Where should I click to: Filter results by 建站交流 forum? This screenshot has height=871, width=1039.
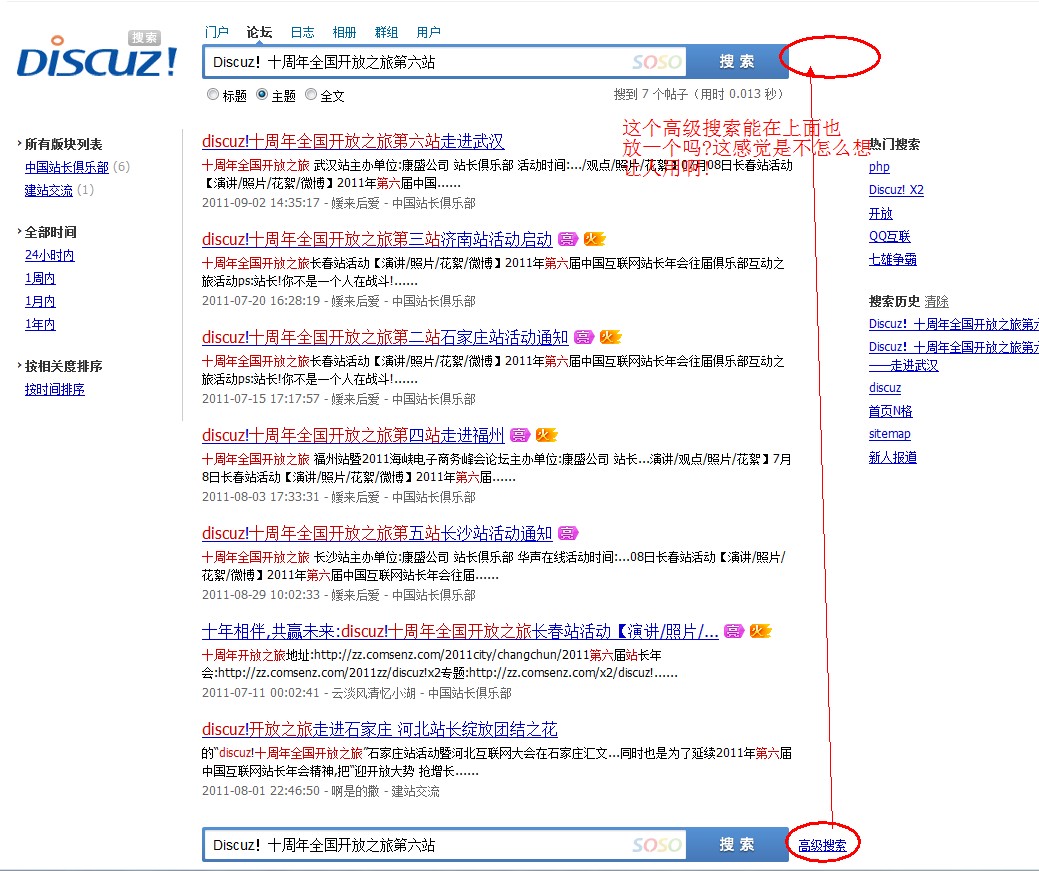(49, 190)
